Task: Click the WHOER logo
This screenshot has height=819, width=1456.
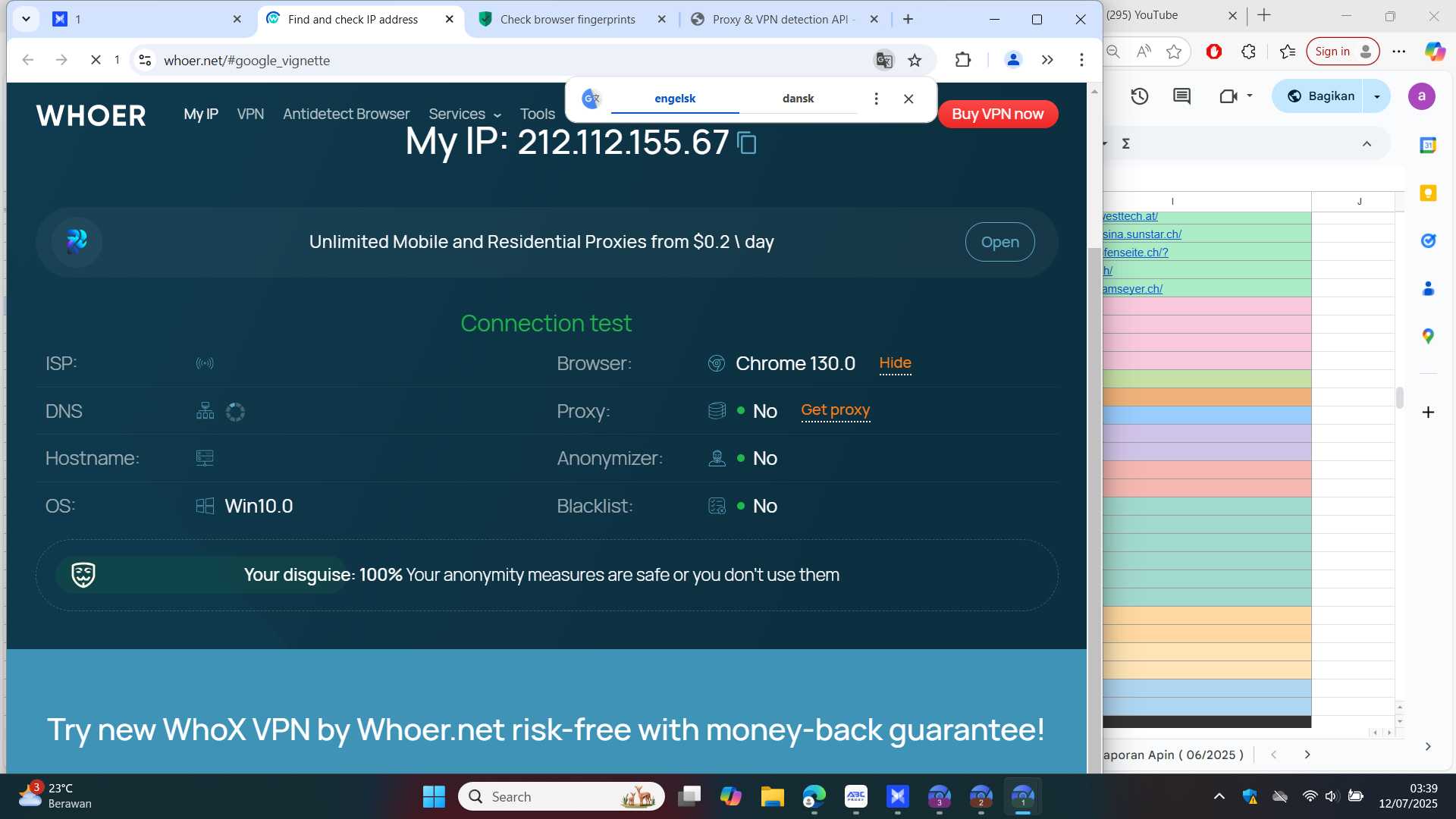Action: pos(91,115)
